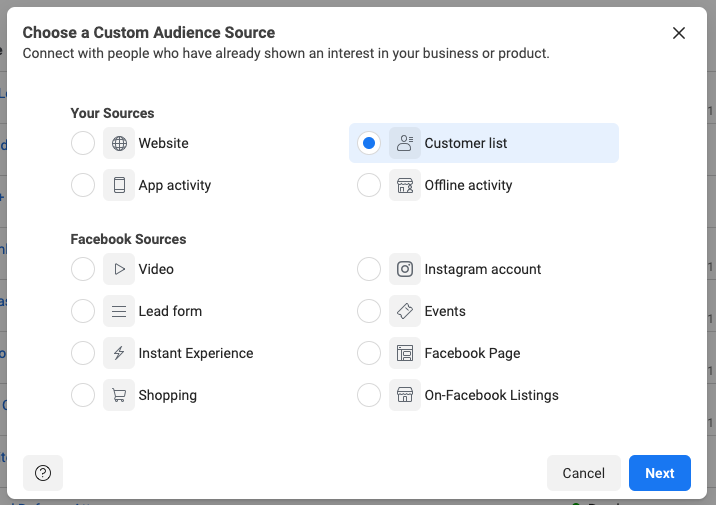Pick the Instagram account radio button

369,269
